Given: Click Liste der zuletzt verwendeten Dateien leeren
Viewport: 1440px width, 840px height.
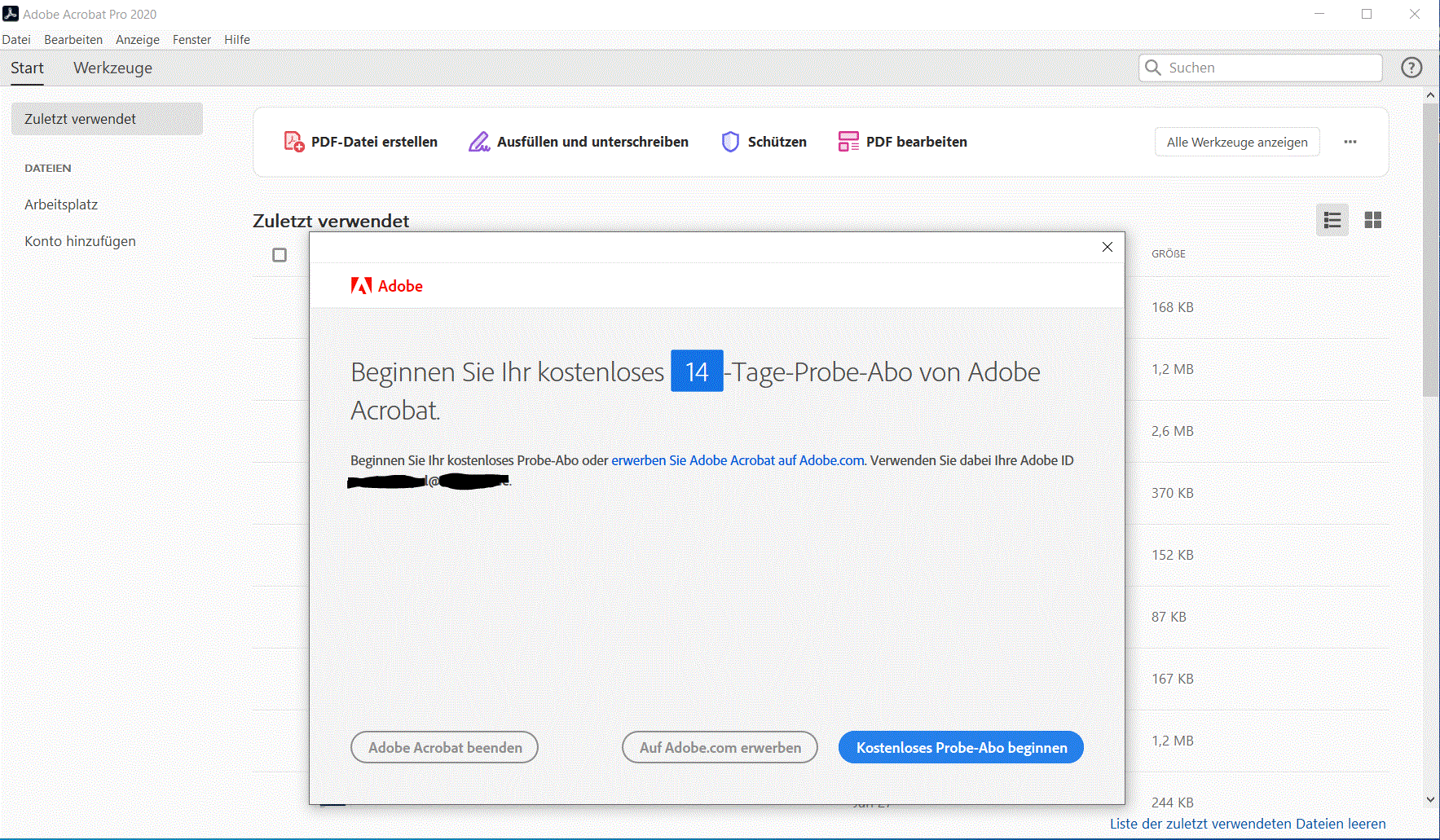Looking at the screenshot, I should [1248, 824].
